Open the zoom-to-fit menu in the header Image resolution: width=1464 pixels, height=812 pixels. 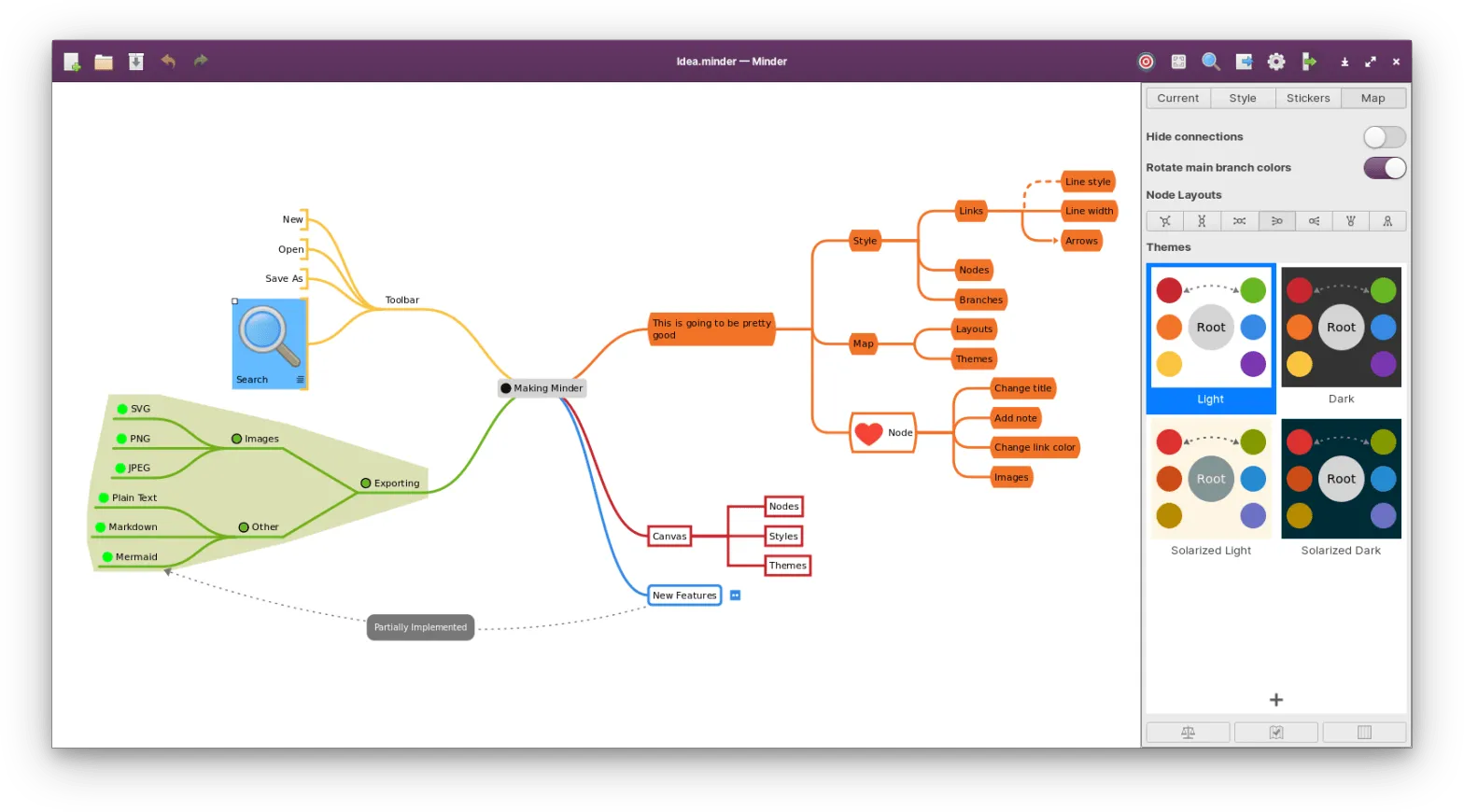[x=1178, y=62]
